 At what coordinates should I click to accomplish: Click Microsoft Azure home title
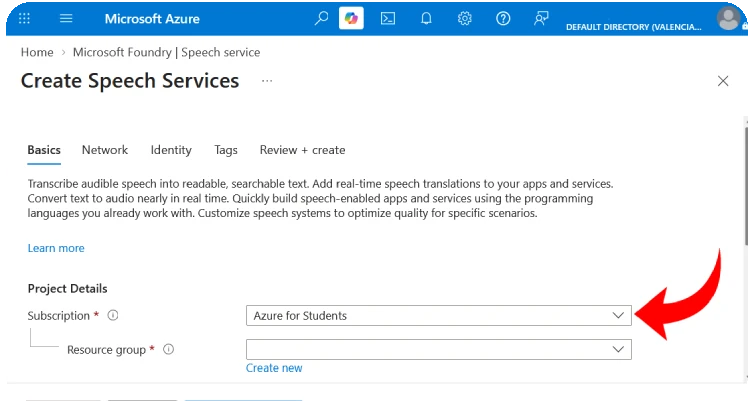[x=152, y=19]
